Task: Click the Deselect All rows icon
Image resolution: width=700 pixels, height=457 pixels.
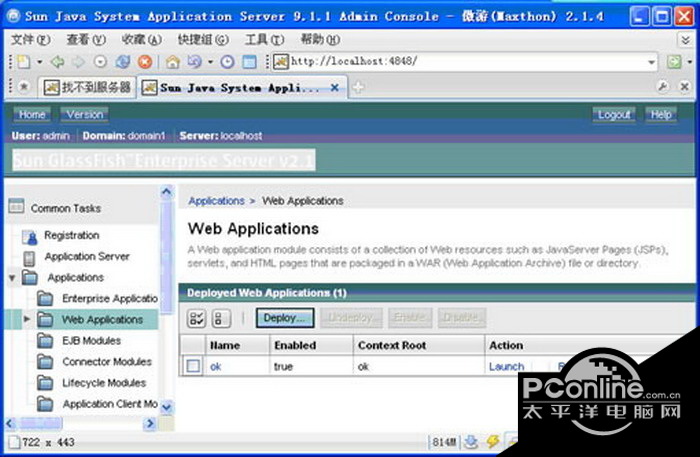Action: tap(221, 318)
